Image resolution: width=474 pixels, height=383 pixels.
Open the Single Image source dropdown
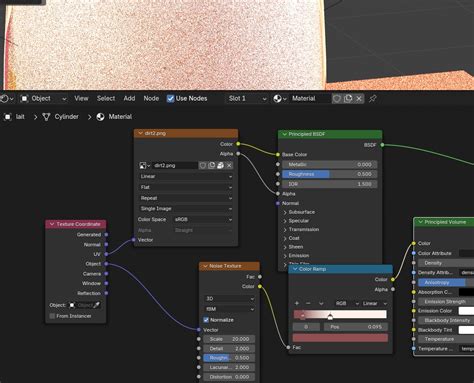click(x=186, y=209)
